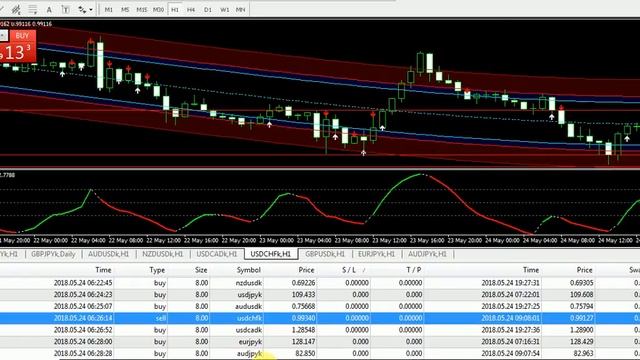Open the NZDUSDk,H1 chart tab
Image resolution: width=640 pixels, height=360 pixels.
[x=162, y=254]
